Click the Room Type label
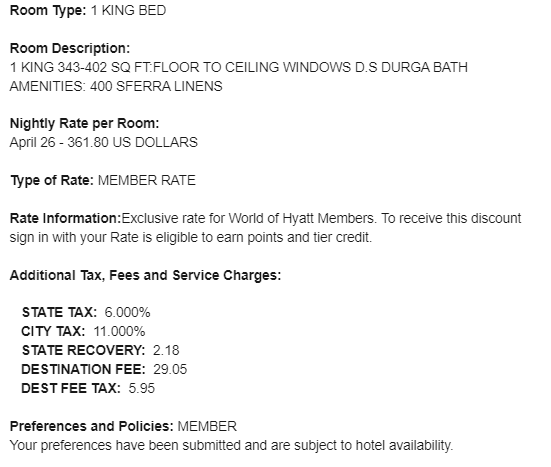The image size is (551, 467). [48, 11]
